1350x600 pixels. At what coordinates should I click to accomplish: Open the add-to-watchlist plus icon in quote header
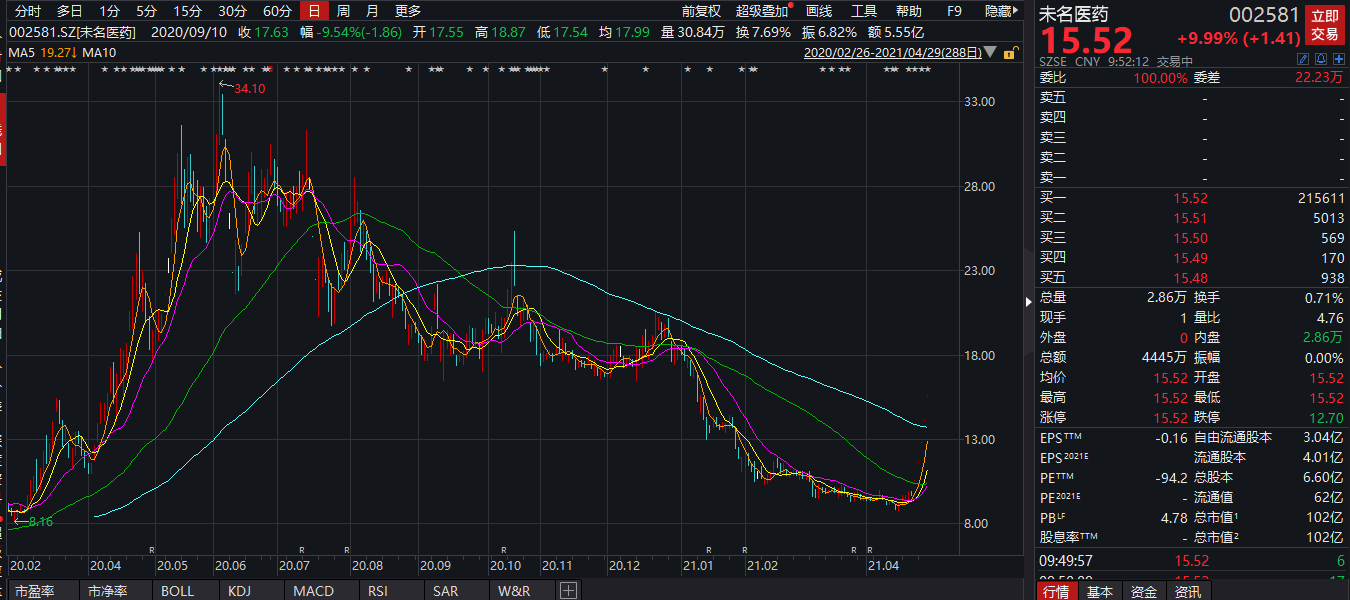[x=1339, y=61]
